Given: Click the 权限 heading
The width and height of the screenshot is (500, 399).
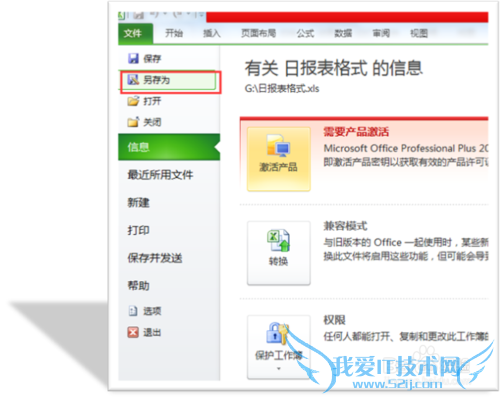Looking at the screenshot, I should coord(334,320).
